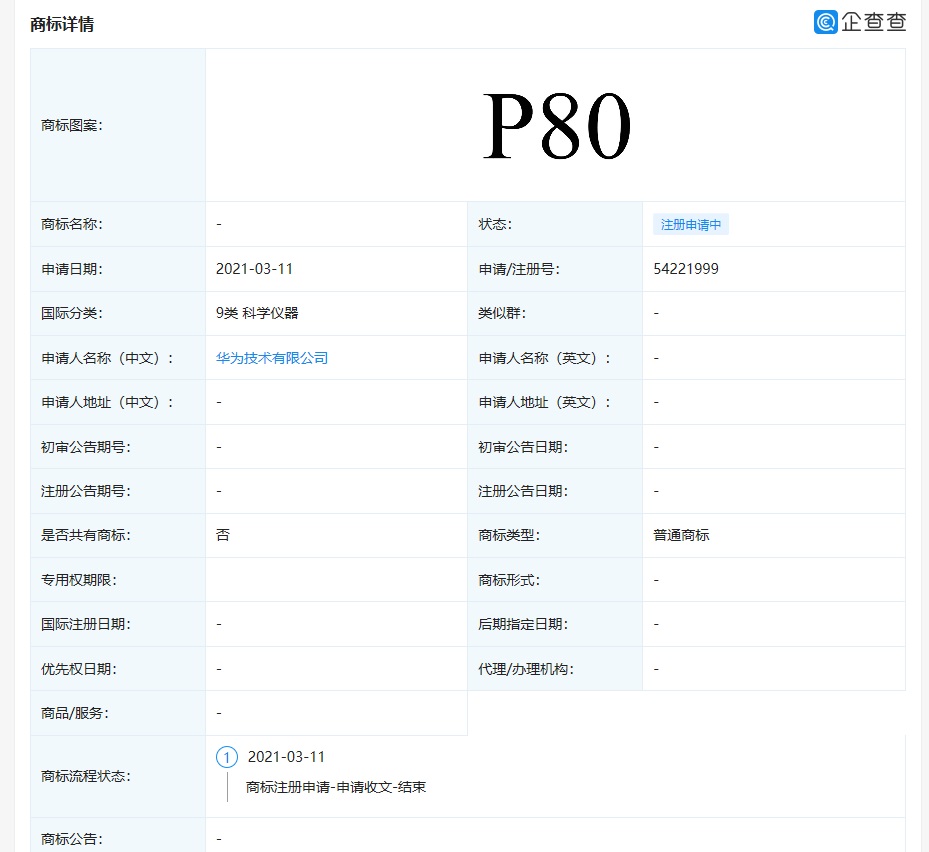The width and height of the screenshot is (929, 852).
Task: Click the step 1 circle in the trademark process
Action: tap(227, 757)
